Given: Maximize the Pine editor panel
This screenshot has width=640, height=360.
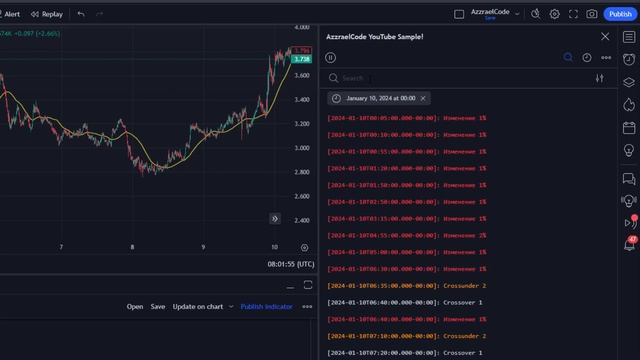Looking at the screenshot, I should coord(308,285).
